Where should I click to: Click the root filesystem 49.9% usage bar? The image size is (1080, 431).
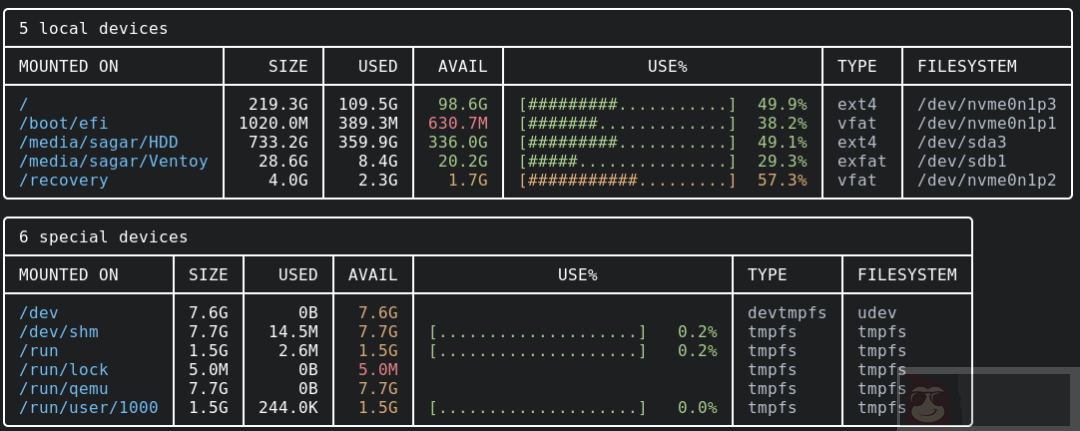pos(627,104)
